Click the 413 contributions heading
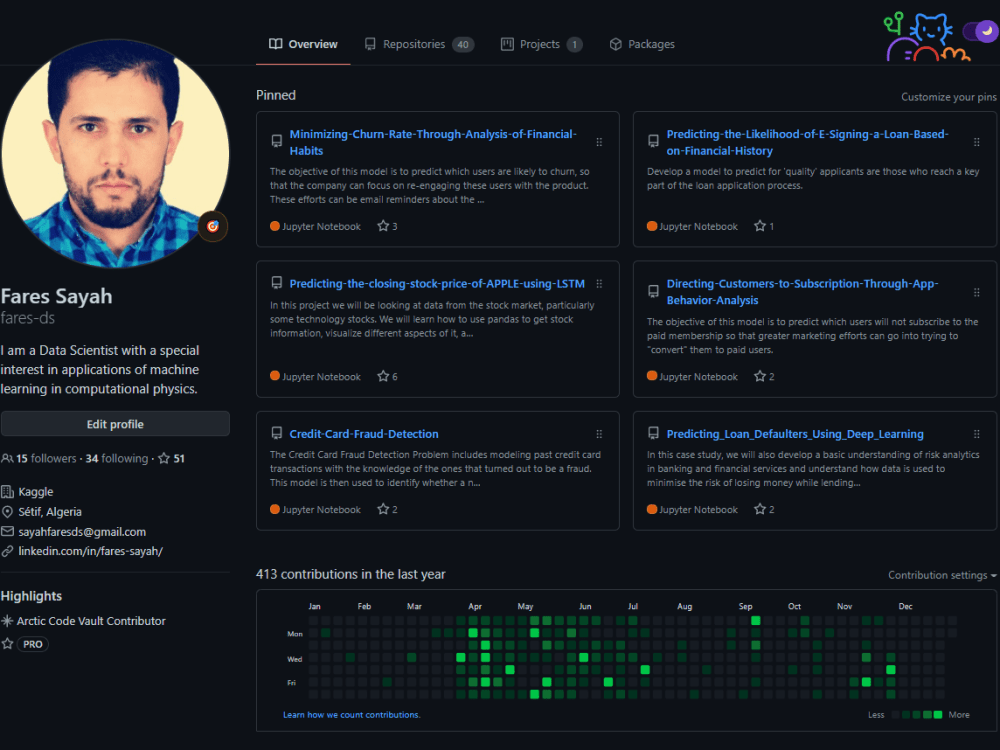This screenshot has width=1000, height=750. coord(351,574)
